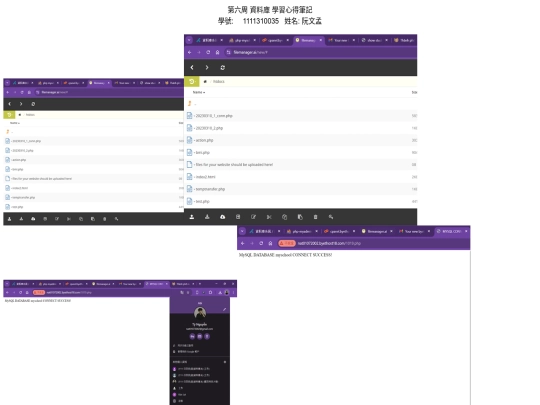The image size is (540, 405).
Task: Click refresh icon in smaller file manager window
Action: click(x=33, y=104)
